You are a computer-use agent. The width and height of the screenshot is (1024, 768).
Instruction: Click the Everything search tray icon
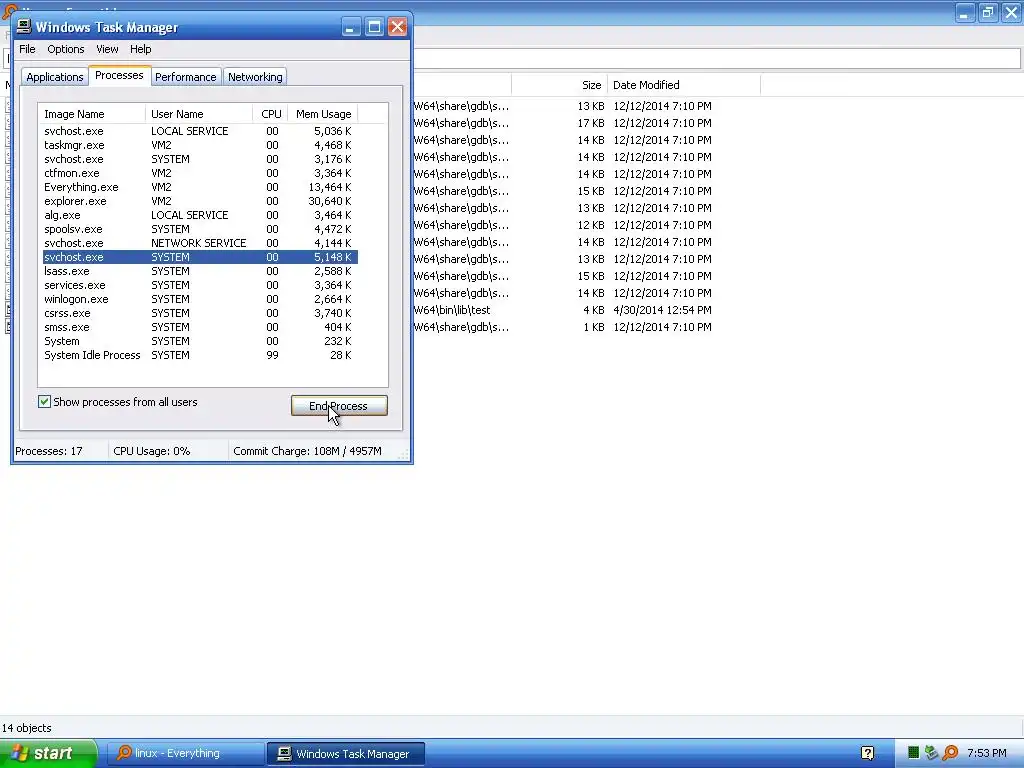[950, 753]
